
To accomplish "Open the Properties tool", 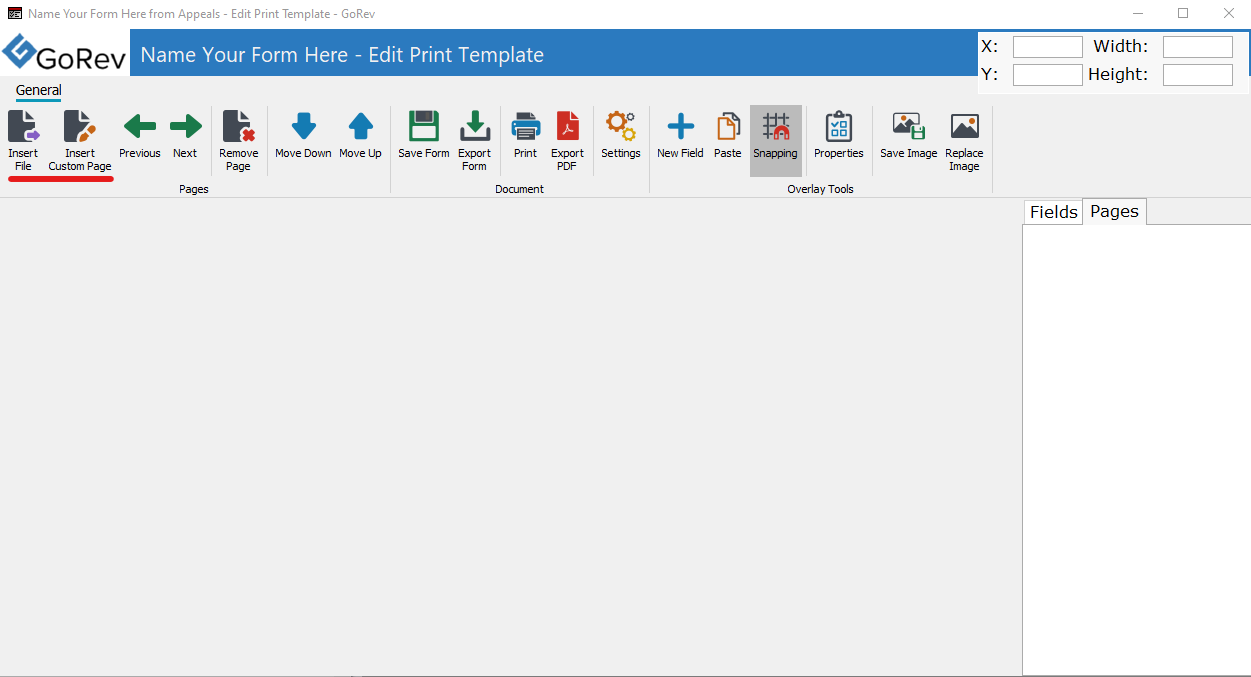I will (839, 135).
